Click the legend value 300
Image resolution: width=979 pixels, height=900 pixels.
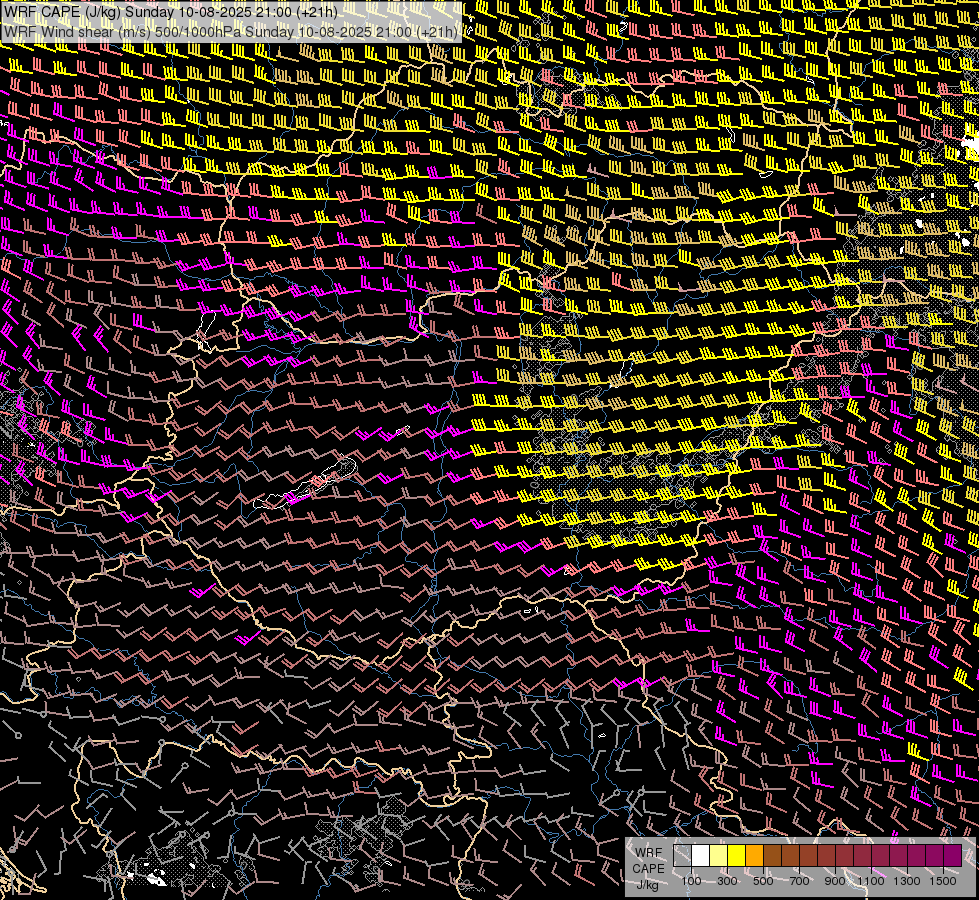point(727,881)
